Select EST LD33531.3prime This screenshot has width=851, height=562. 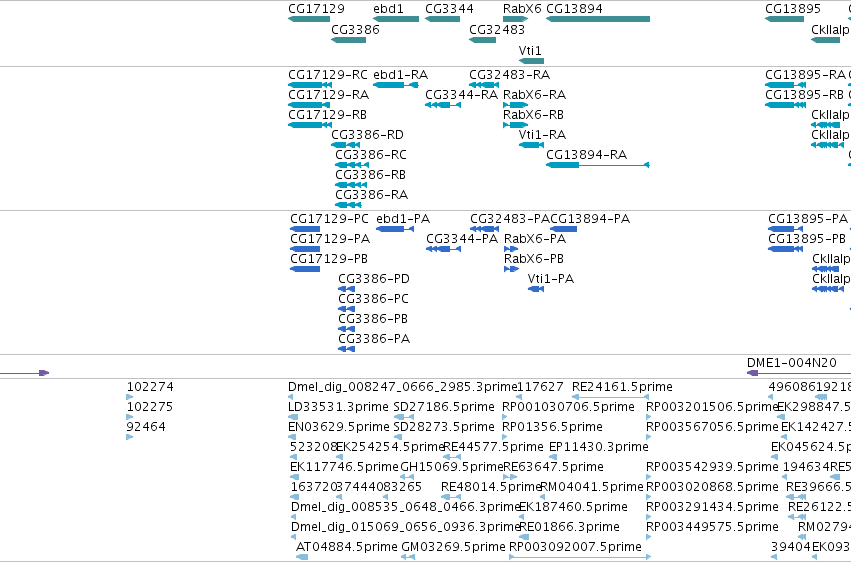click(x=293, y=418)
